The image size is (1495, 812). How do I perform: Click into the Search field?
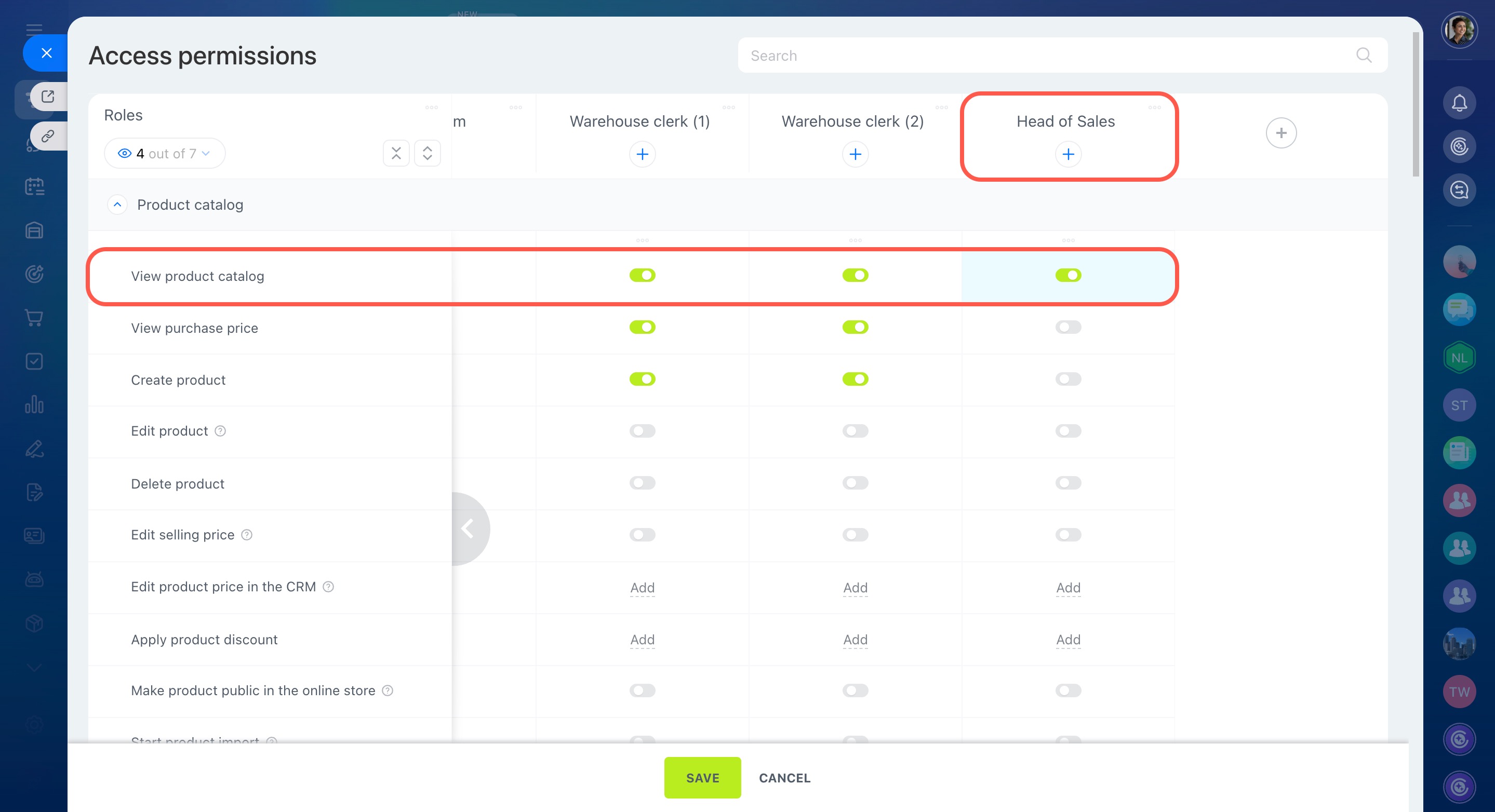point(1045,56)
